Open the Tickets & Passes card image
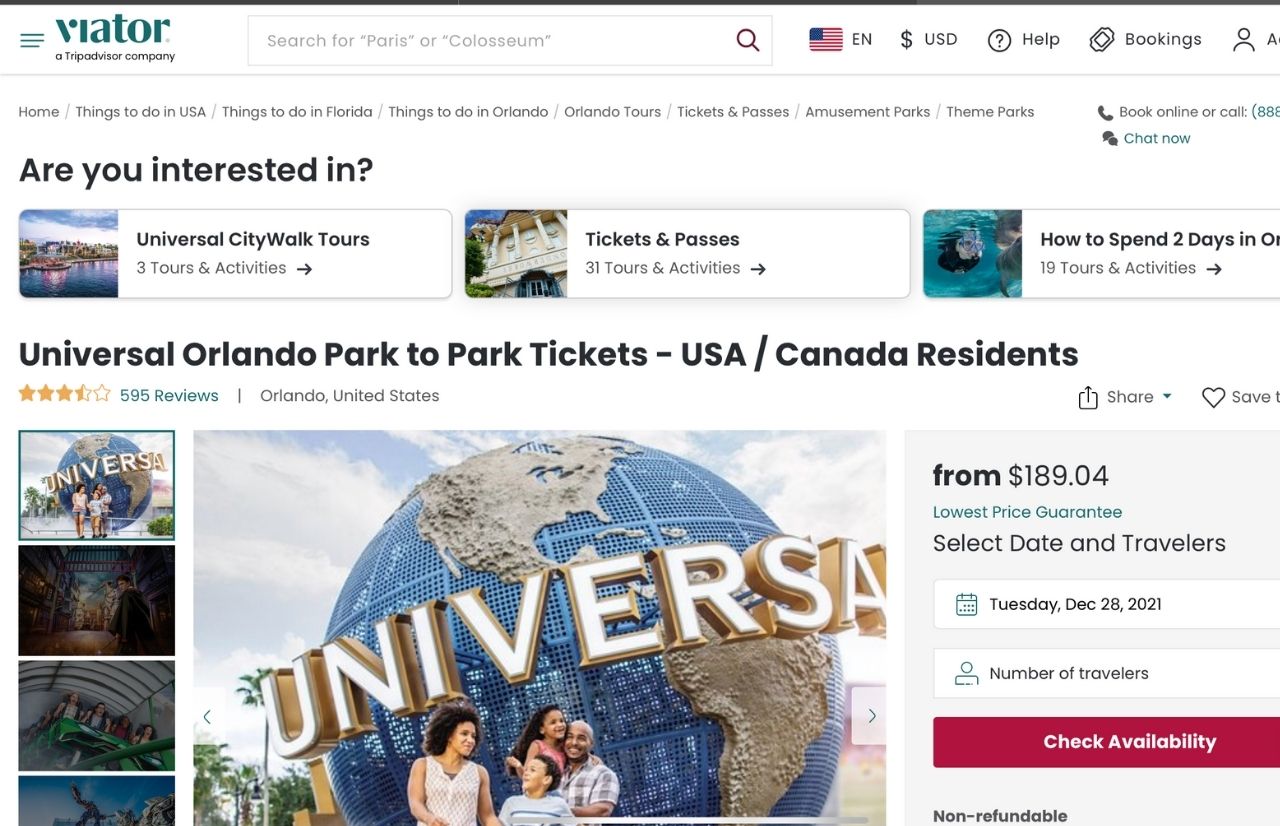This screenshot has width=1280, height=826. pyautogui.click(x=516, y=254)
